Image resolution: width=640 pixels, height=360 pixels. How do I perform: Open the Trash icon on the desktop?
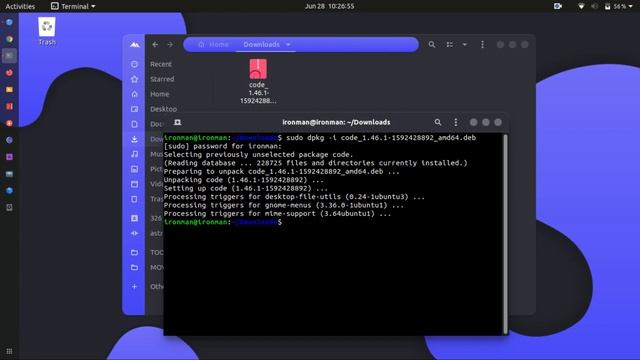47,31
